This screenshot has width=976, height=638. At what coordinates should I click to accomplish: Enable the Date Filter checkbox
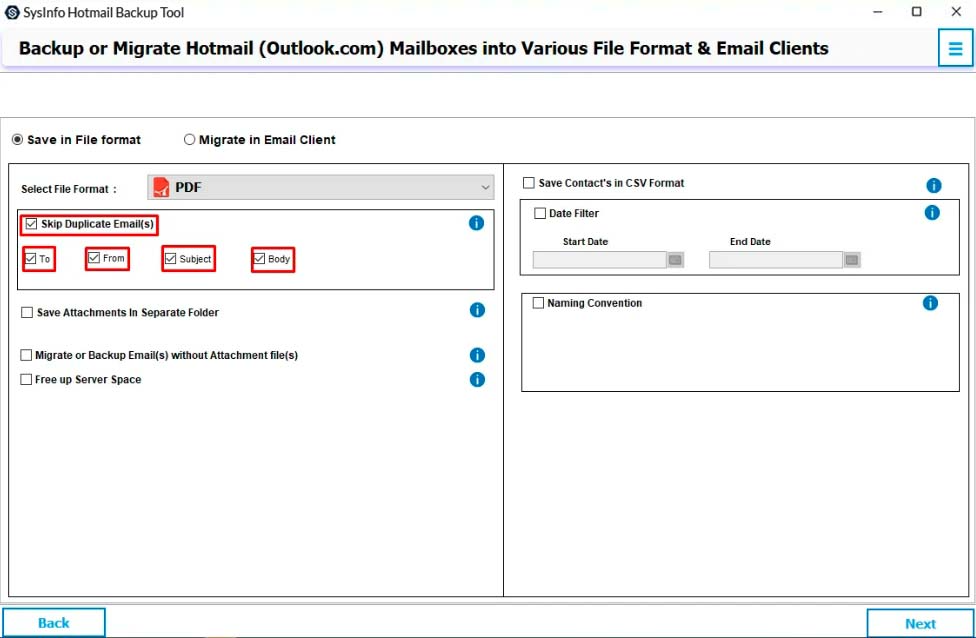[540, 213]
